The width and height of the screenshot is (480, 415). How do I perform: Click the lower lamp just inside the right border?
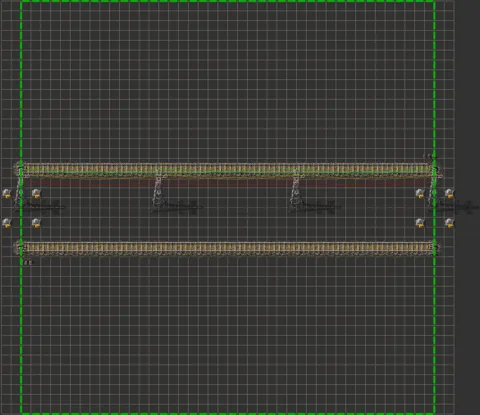point(420,223)
